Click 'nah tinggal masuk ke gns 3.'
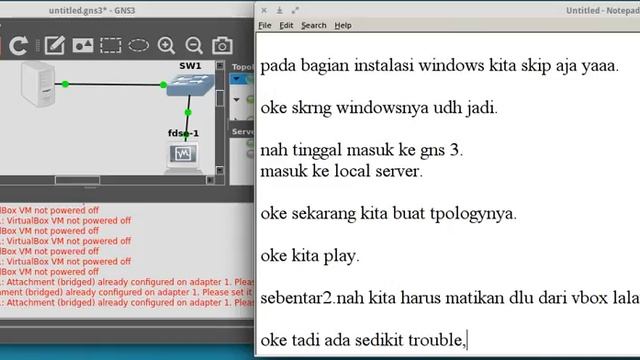 [x=362, y=150]
